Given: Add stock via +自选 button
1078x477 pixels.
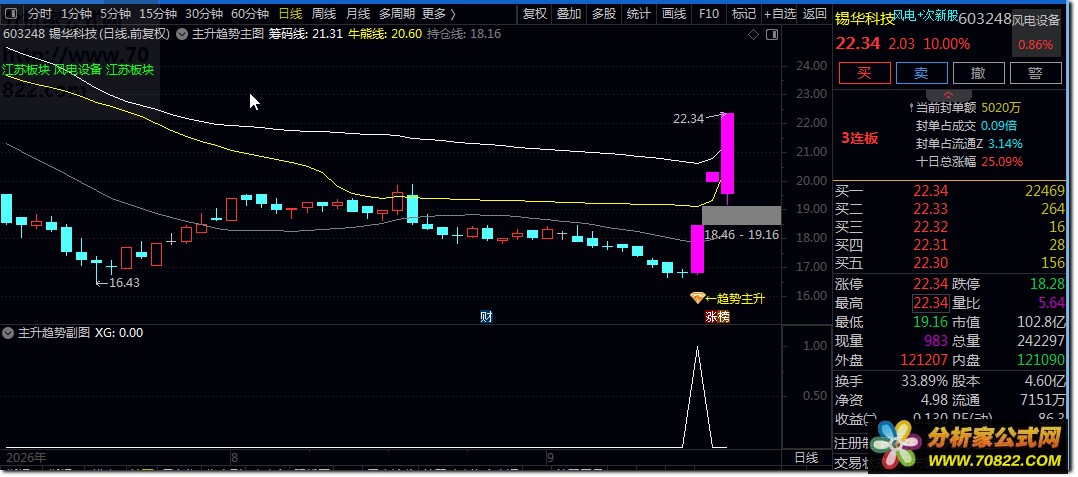Looking at the screenshot, I should tap(780, 14).
